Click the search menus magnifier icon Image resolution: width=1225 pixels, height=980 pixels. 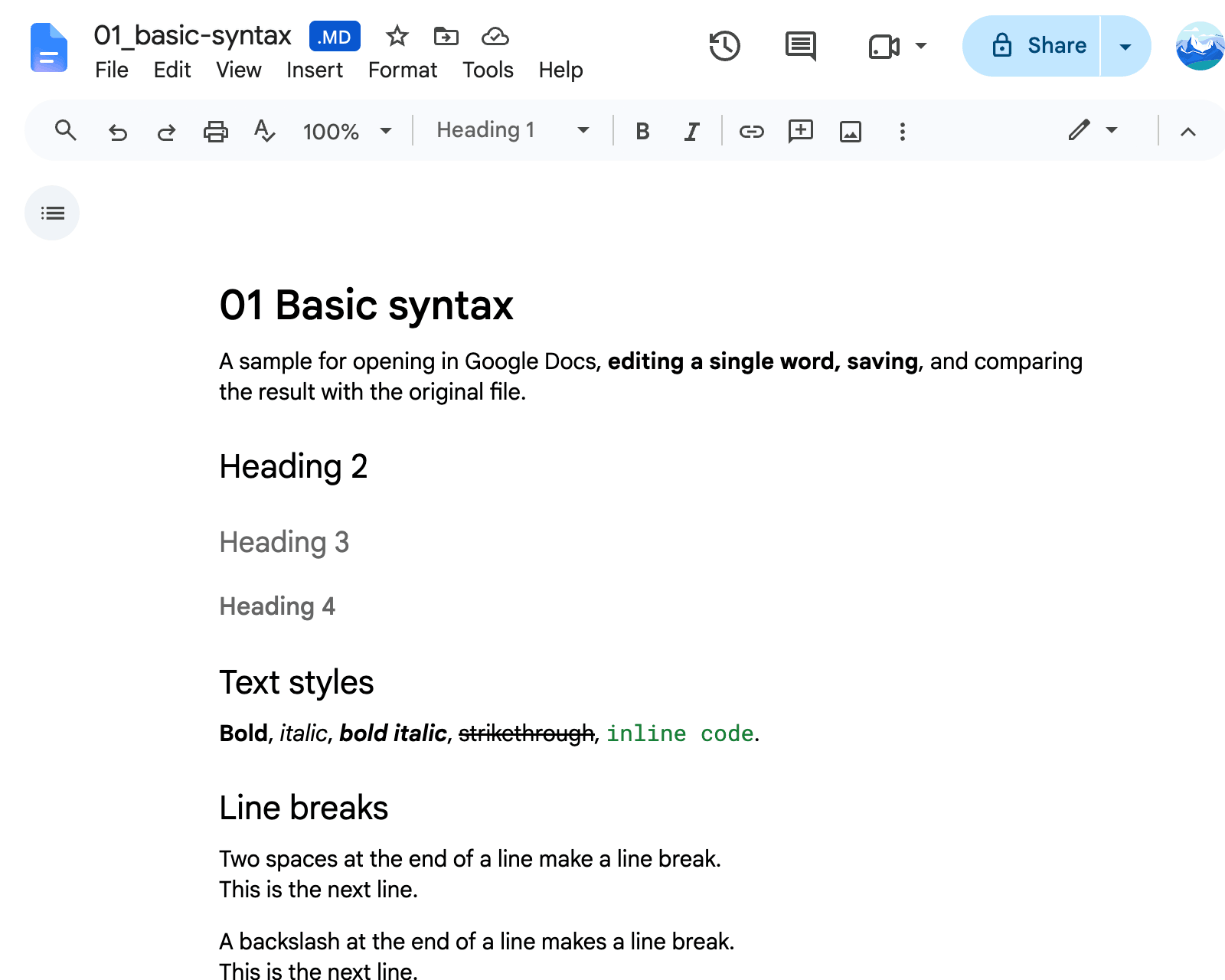[x=66, y=131]
